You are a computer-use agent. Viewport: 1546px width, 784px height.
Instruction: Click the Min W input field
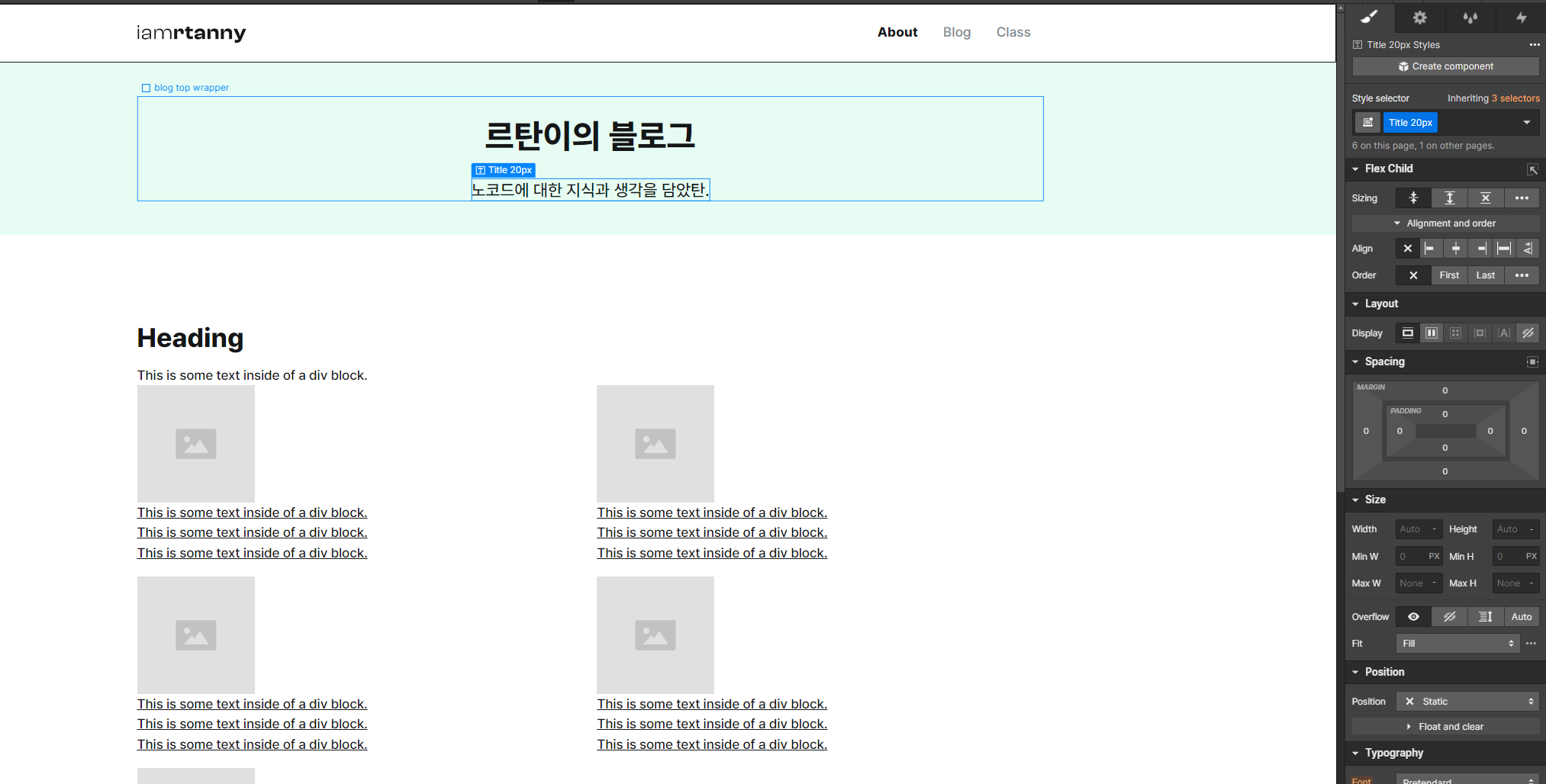point(1419,557)
